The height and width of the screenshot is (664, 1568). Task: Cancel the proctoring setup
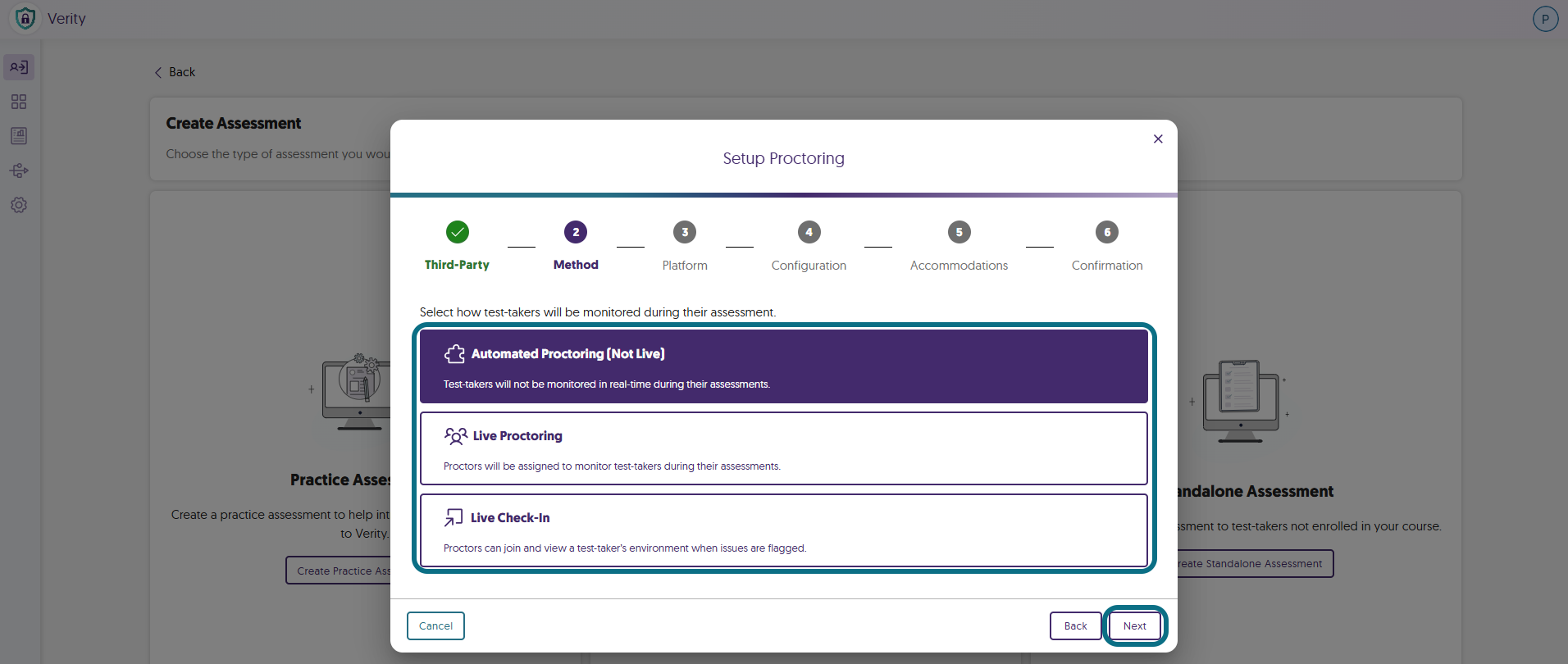click(435, 625)
